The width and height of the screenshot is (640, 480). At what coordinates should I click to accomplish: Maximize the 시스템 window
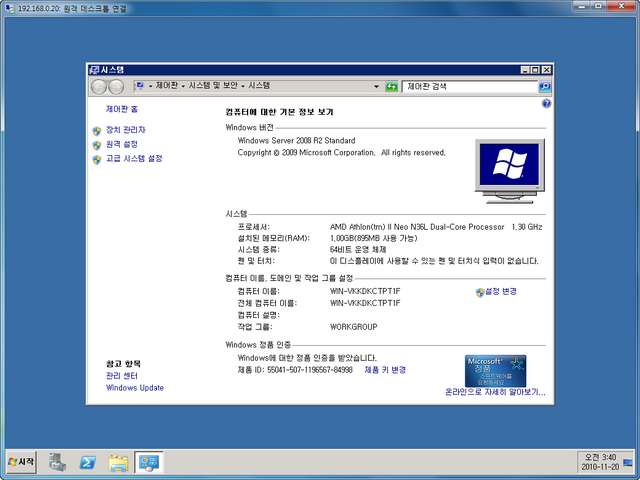(x=536, y=70)
